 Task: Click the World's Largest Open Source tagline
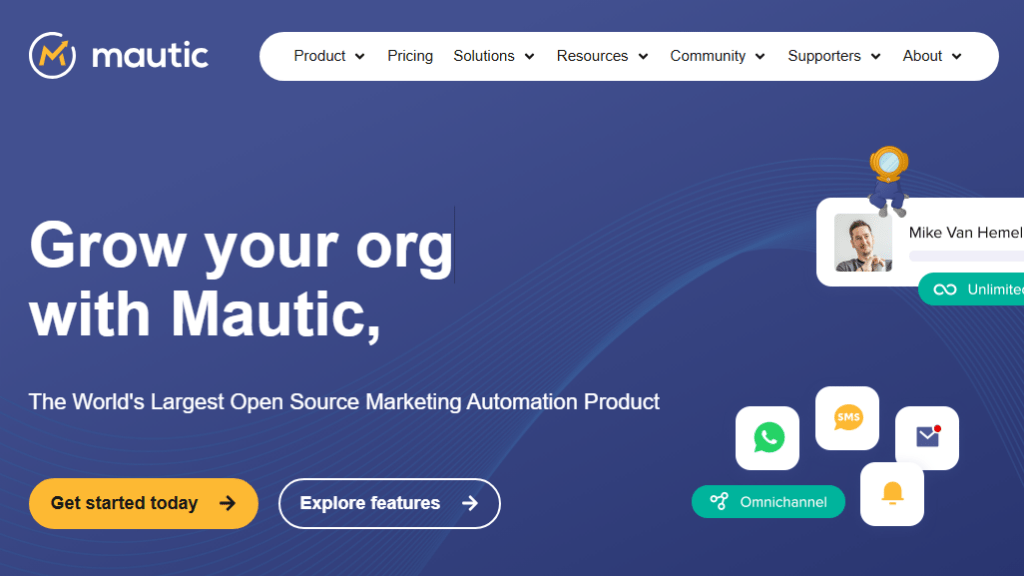pyautogui.click(x=344, y=402)
